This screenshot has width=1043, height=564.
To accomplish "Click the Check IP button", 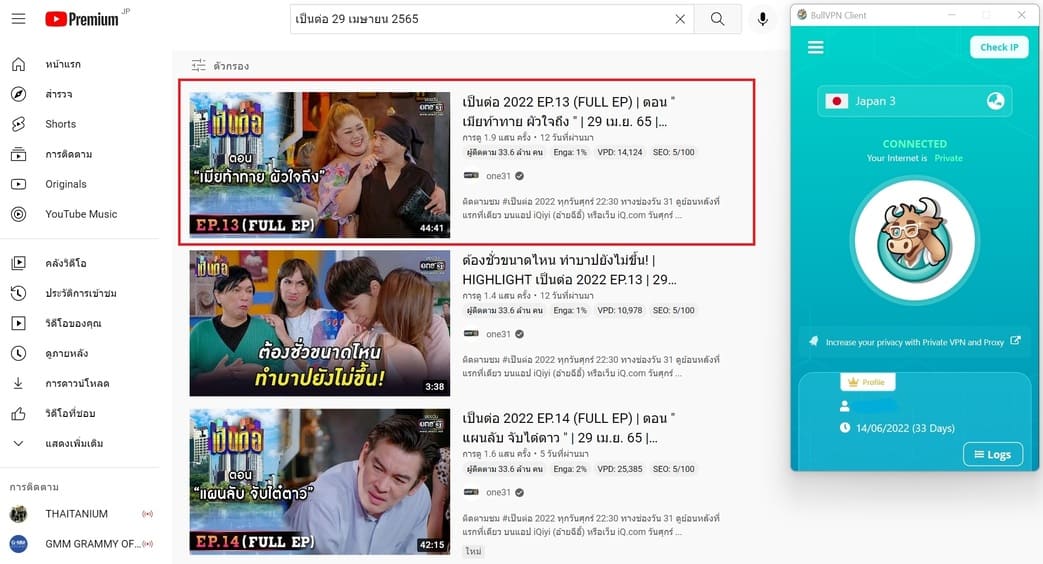I will click(999, 47).
